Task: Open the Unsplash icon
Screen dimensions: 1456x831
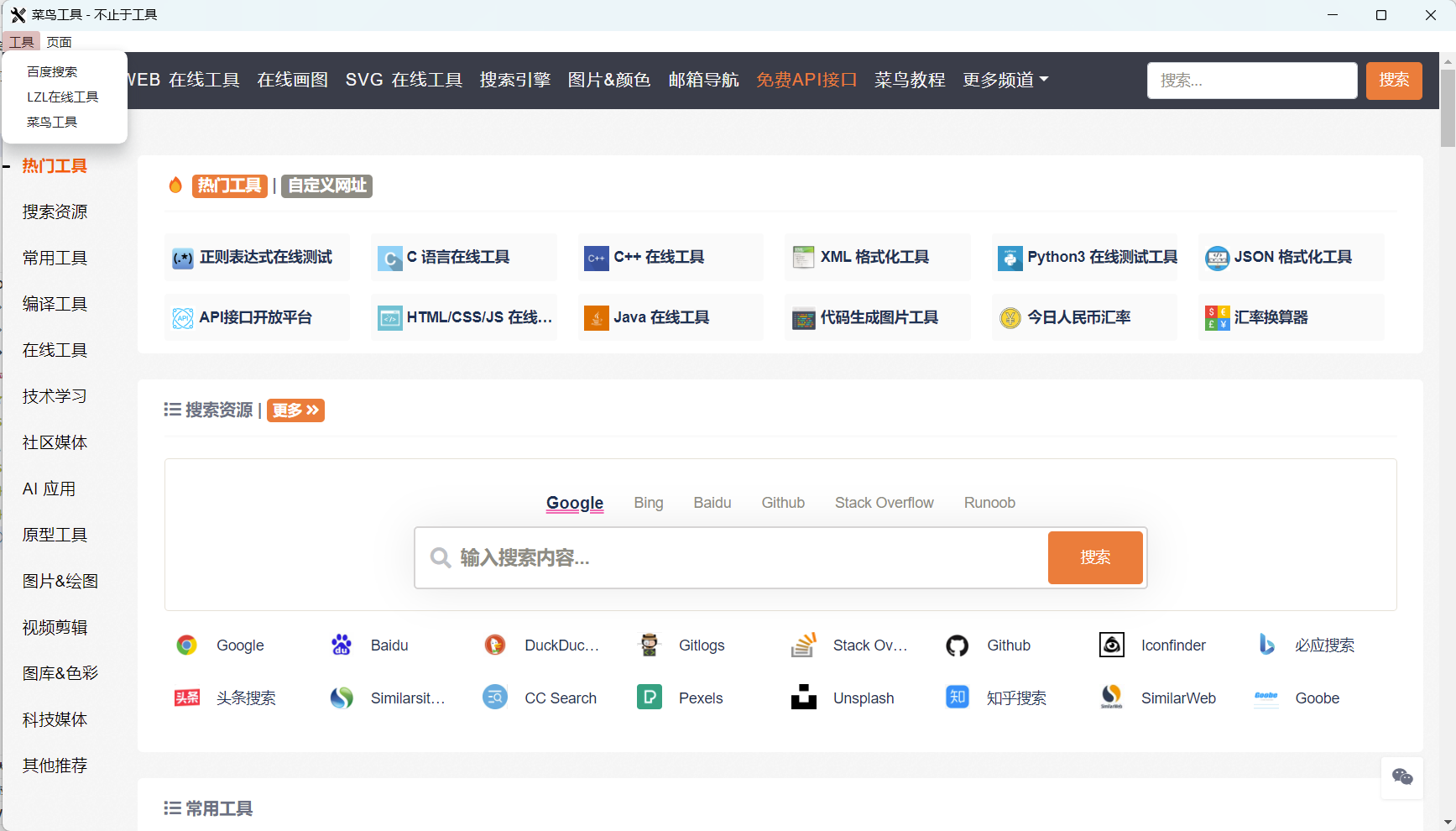Action: pyautogui.click(x=803, y=698)
